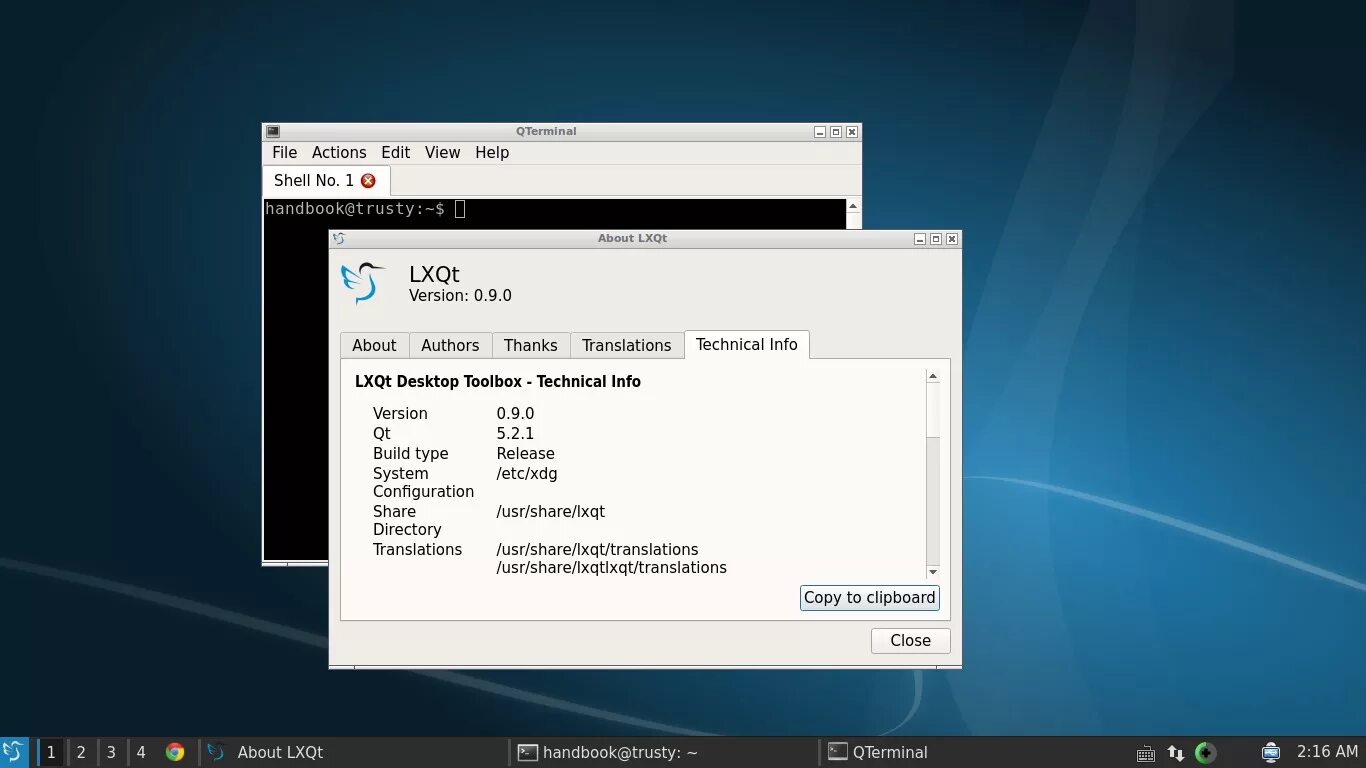
Task: Switch to the Thanks tab
Action: click(x=531, y=345)
